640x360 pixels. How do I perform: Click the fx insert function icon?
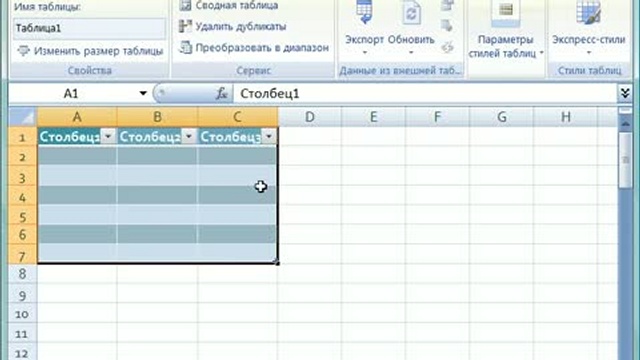(222, 94)
